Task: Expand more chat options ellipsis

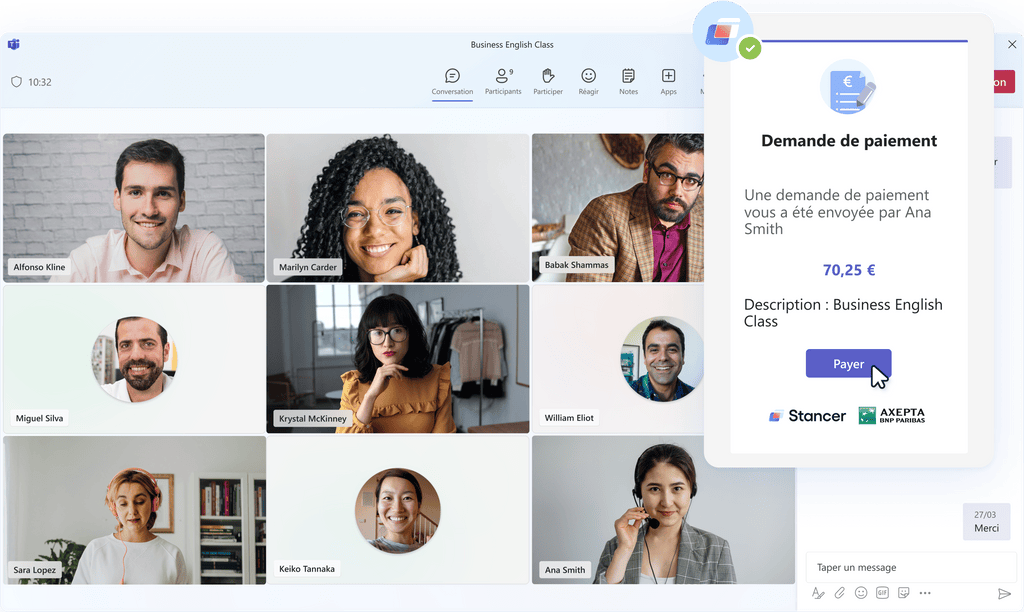Action: click(x=925, y=593)
